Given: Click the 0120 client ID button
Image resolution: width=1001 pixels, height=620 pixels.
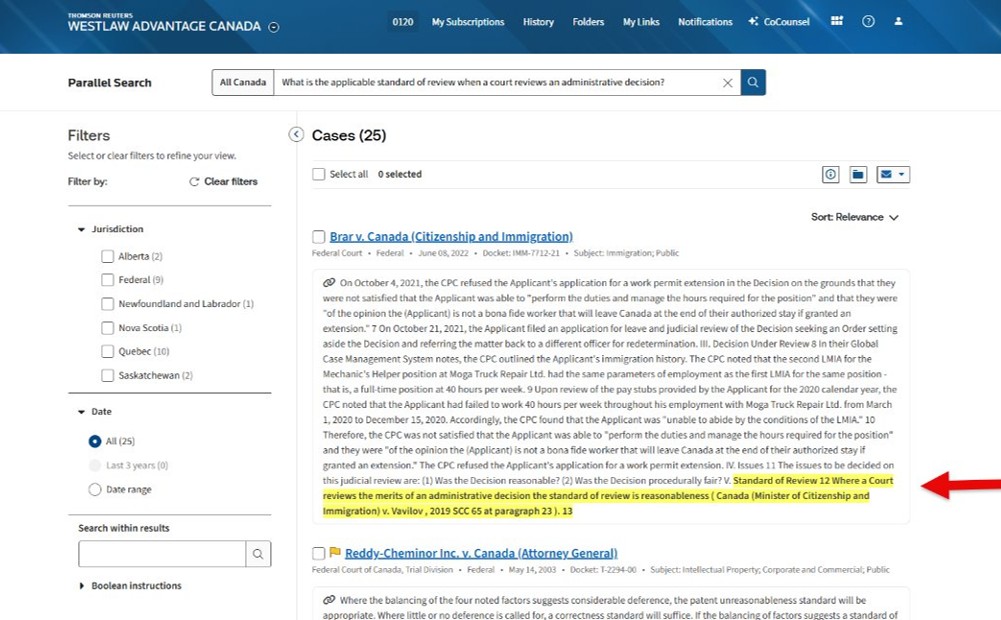Looking at the screenshot, I should coord(402,22).
